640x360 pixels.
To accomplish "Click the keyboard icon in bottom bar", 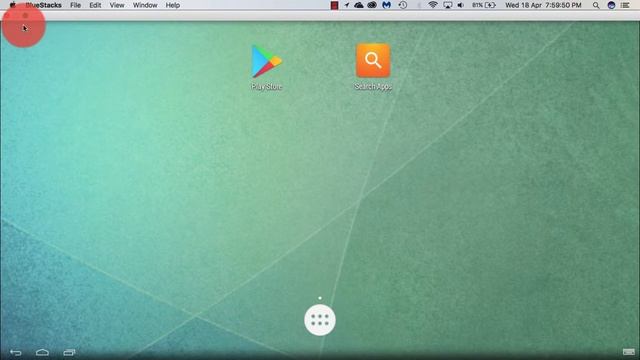I will click(x=629, y=352).
